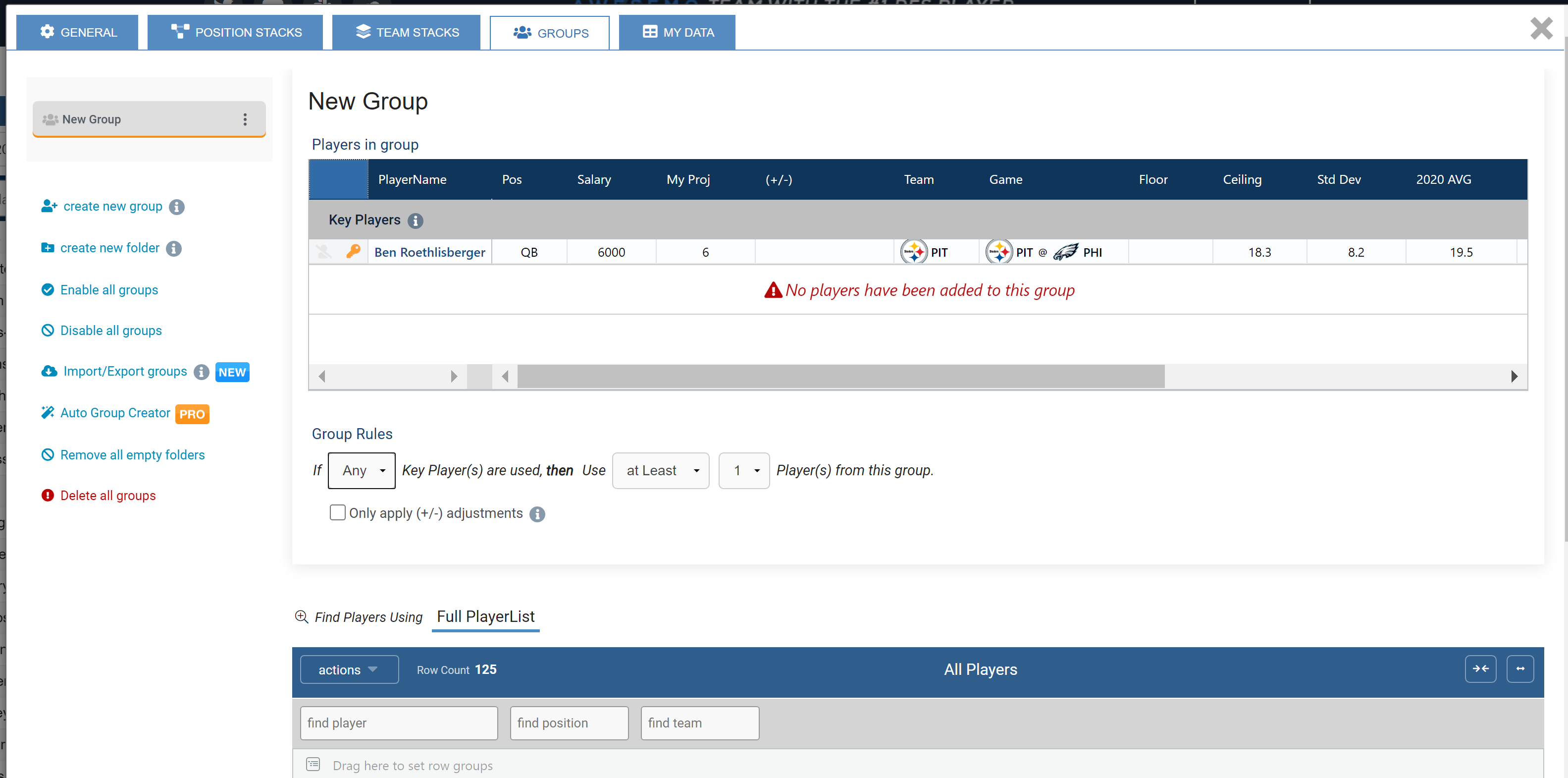The image size is (1568, 778).
Task: Click the Ceiling value 18.3
Action: (1259, 252)
